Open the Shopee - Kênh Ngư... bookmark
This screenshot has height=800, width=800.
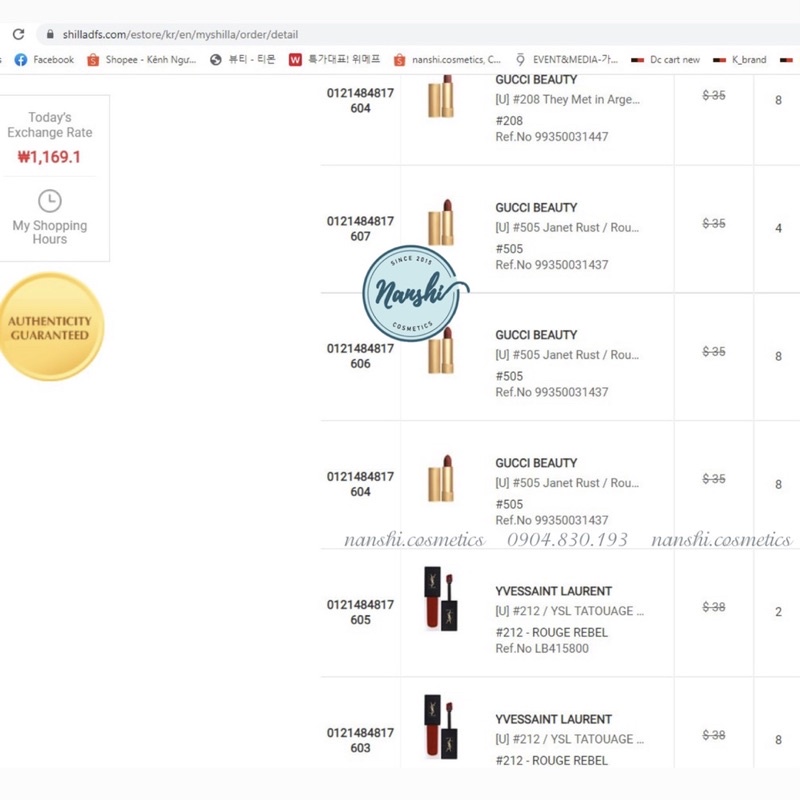tap(142, 60)
